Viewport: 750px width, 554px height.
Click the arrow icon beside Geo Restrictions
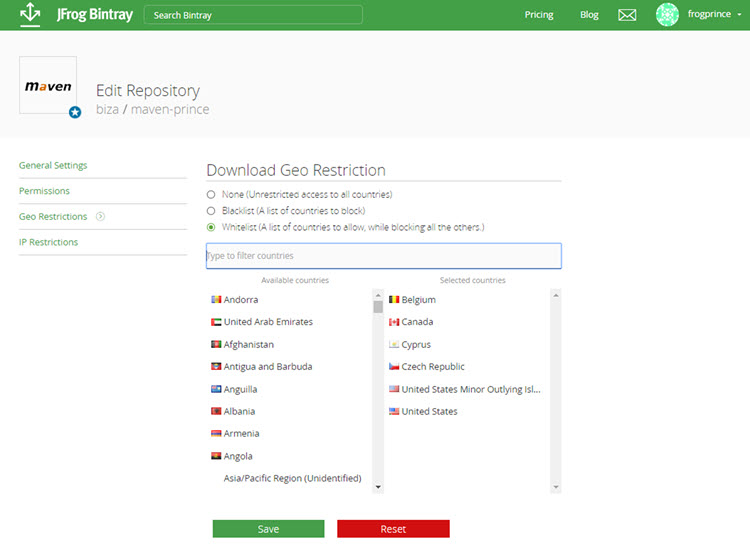(x=100, y=216)
